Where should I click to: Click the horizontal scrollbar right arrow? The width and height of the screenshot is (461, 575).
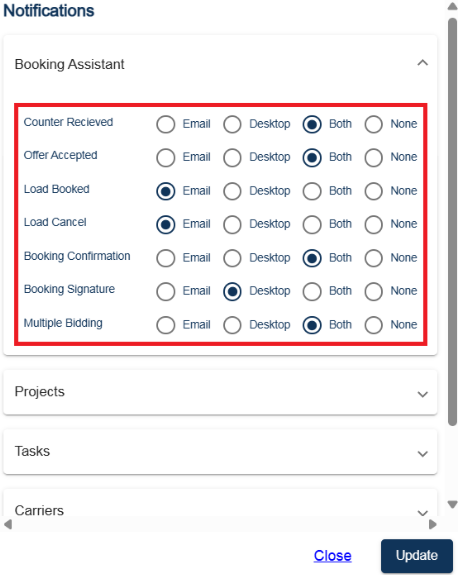coord(433,524)
